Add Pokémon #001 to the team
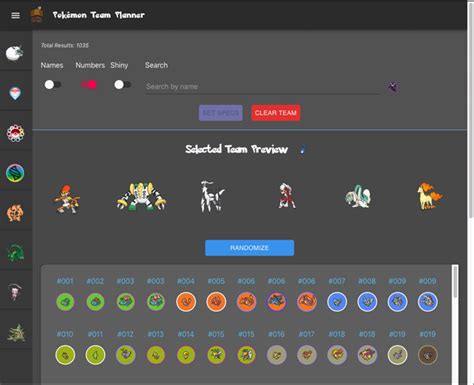This screenshot has width=474, height=385. 65,302
